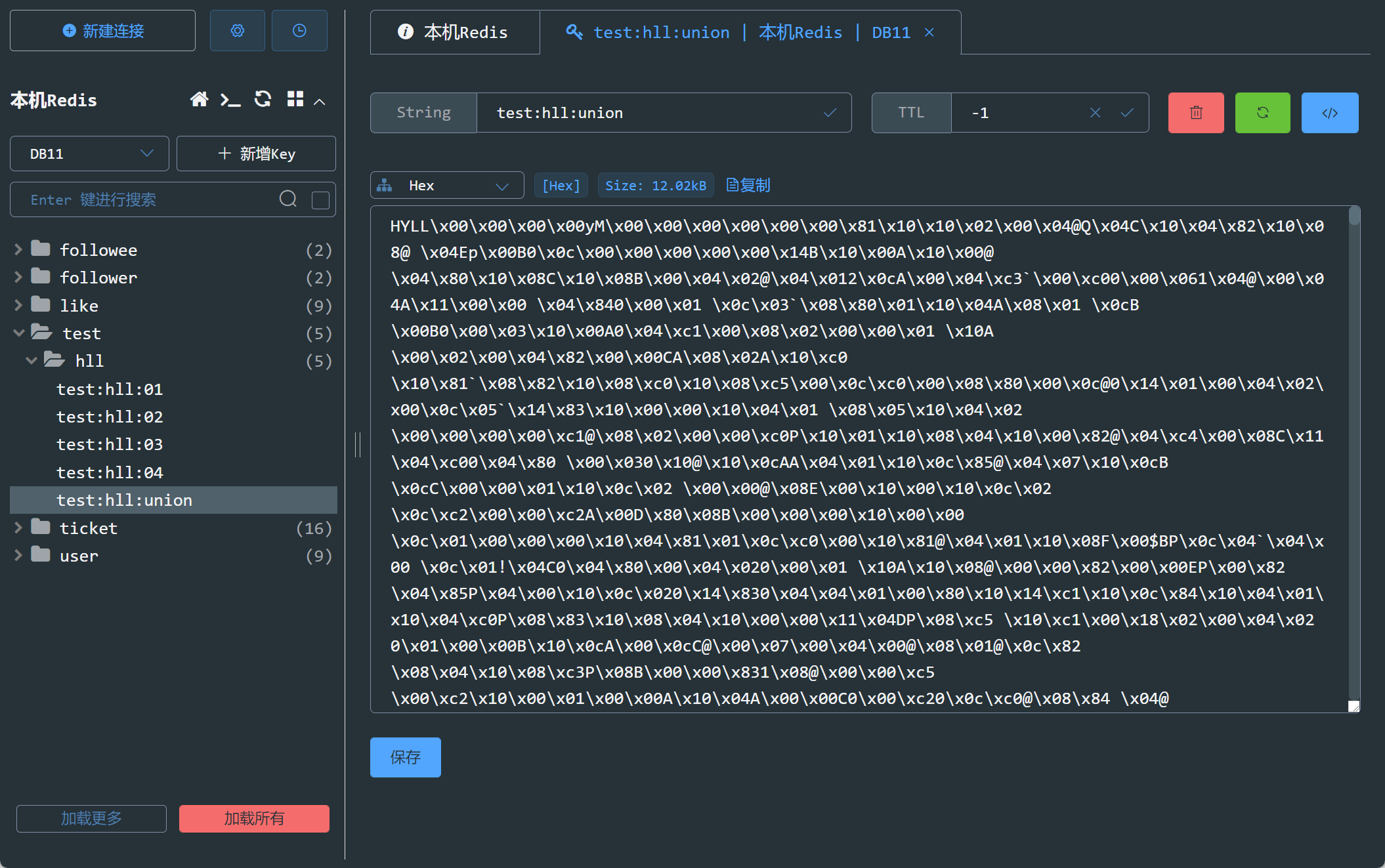Viewport: 1385px width, 868px height.
Task: Open the DB11 database dropdown
Action: [89, 154]
